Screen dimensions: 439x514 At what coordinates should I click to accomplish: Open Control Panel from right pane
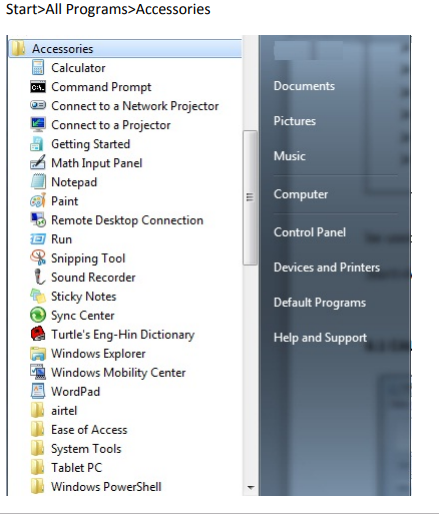[x=310, y=232]
